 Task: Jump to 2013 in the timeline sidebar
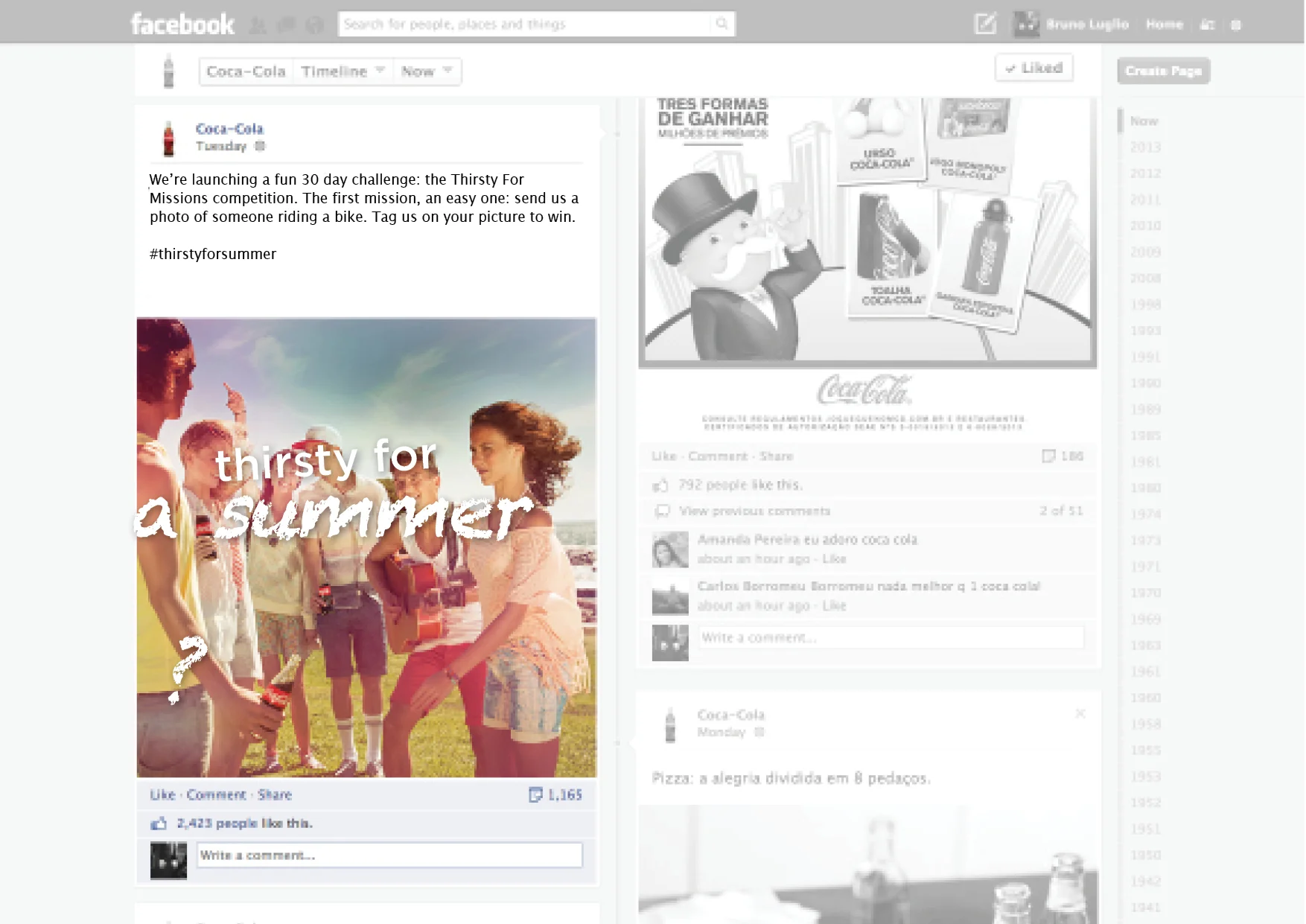[x=1145, y=147]
